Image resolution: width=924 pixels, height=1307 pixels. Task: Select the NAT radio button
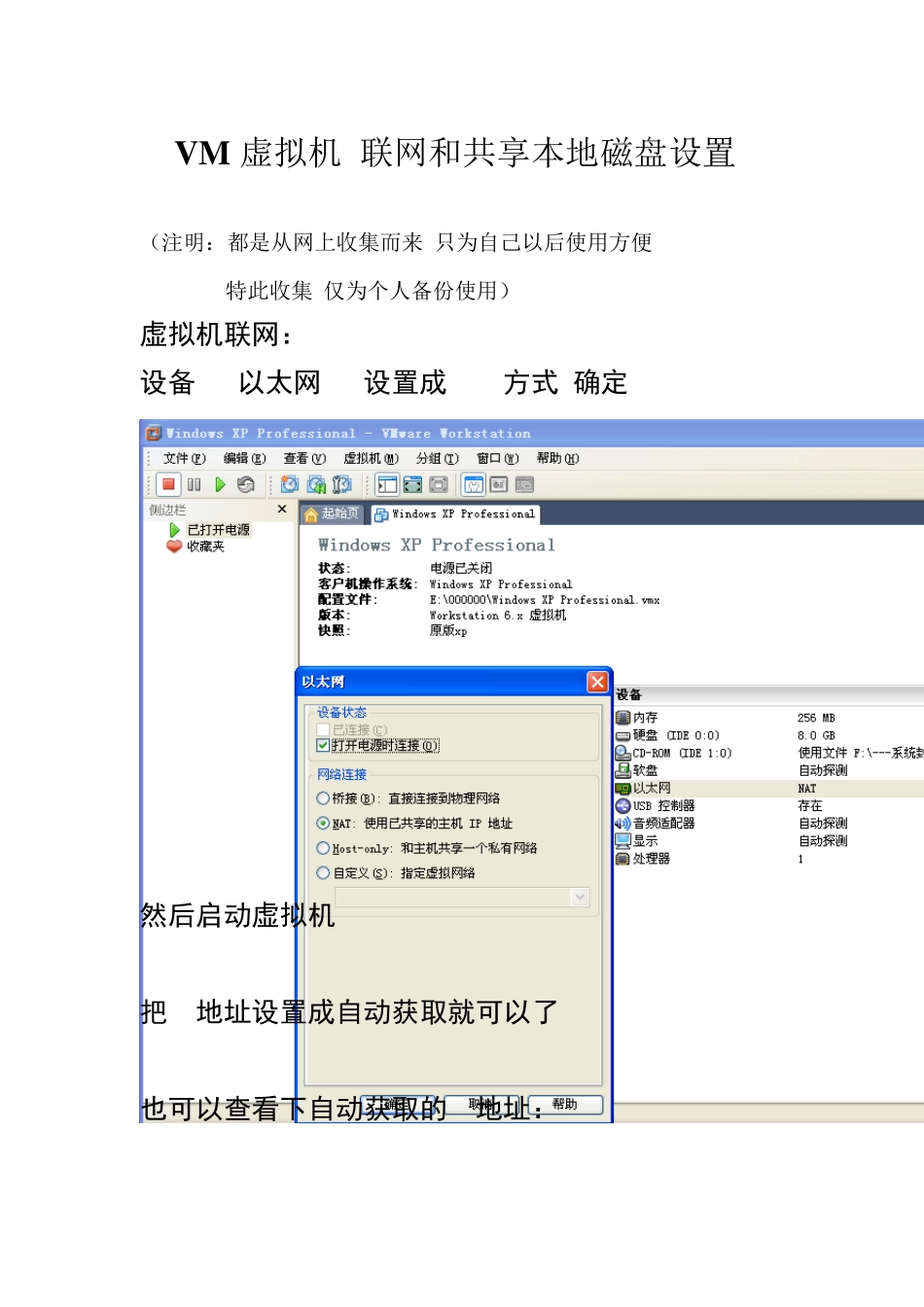tap(323, 823)
